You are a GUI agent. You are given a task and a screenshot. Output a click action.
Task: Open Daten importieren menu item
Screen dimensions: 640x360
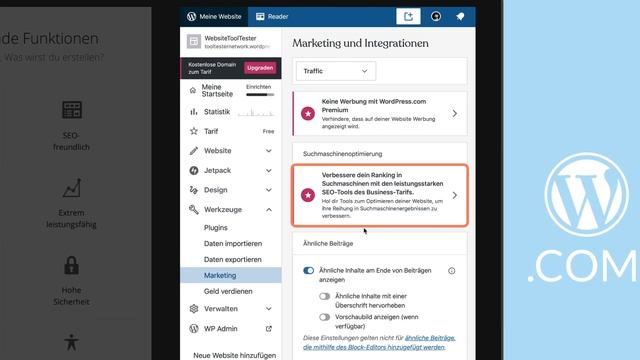tap(233, 243)
